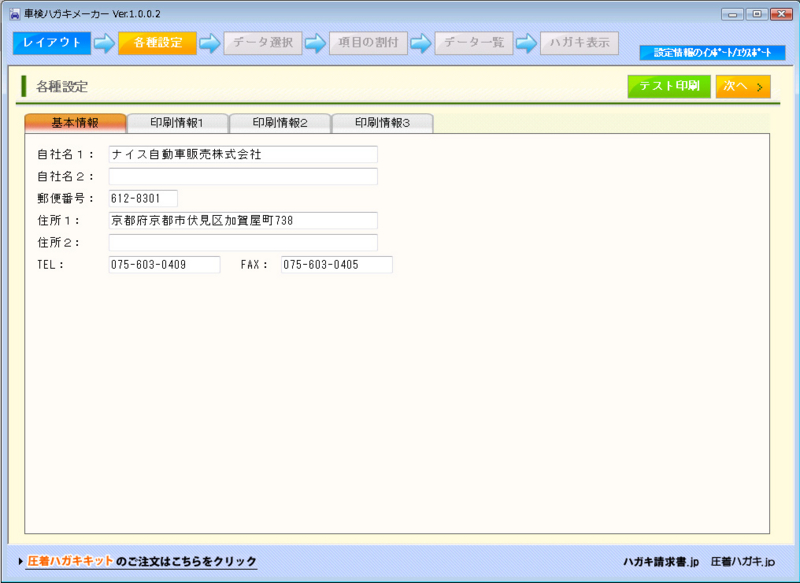
Task: Click the 住所1 address field
Action: coord(243,220)
